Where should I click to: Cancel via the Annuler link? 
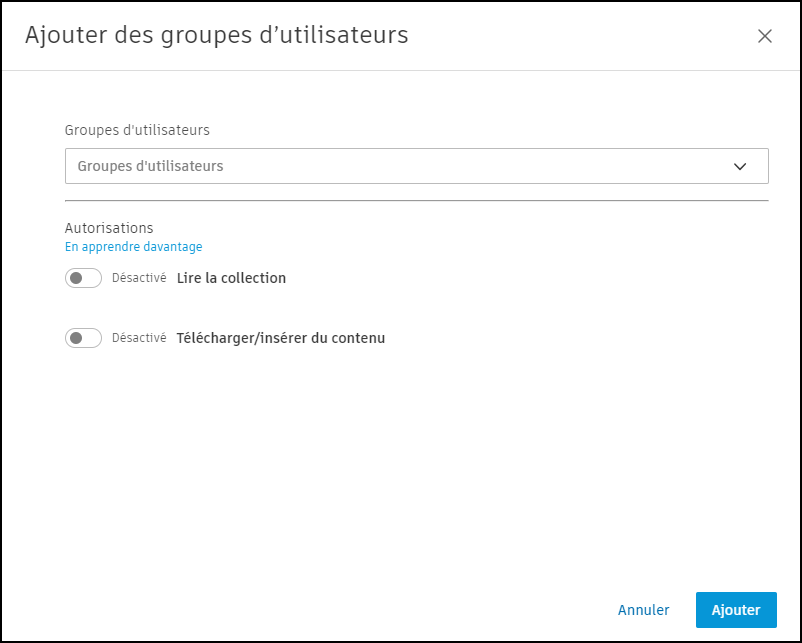[x=643, y=610]
